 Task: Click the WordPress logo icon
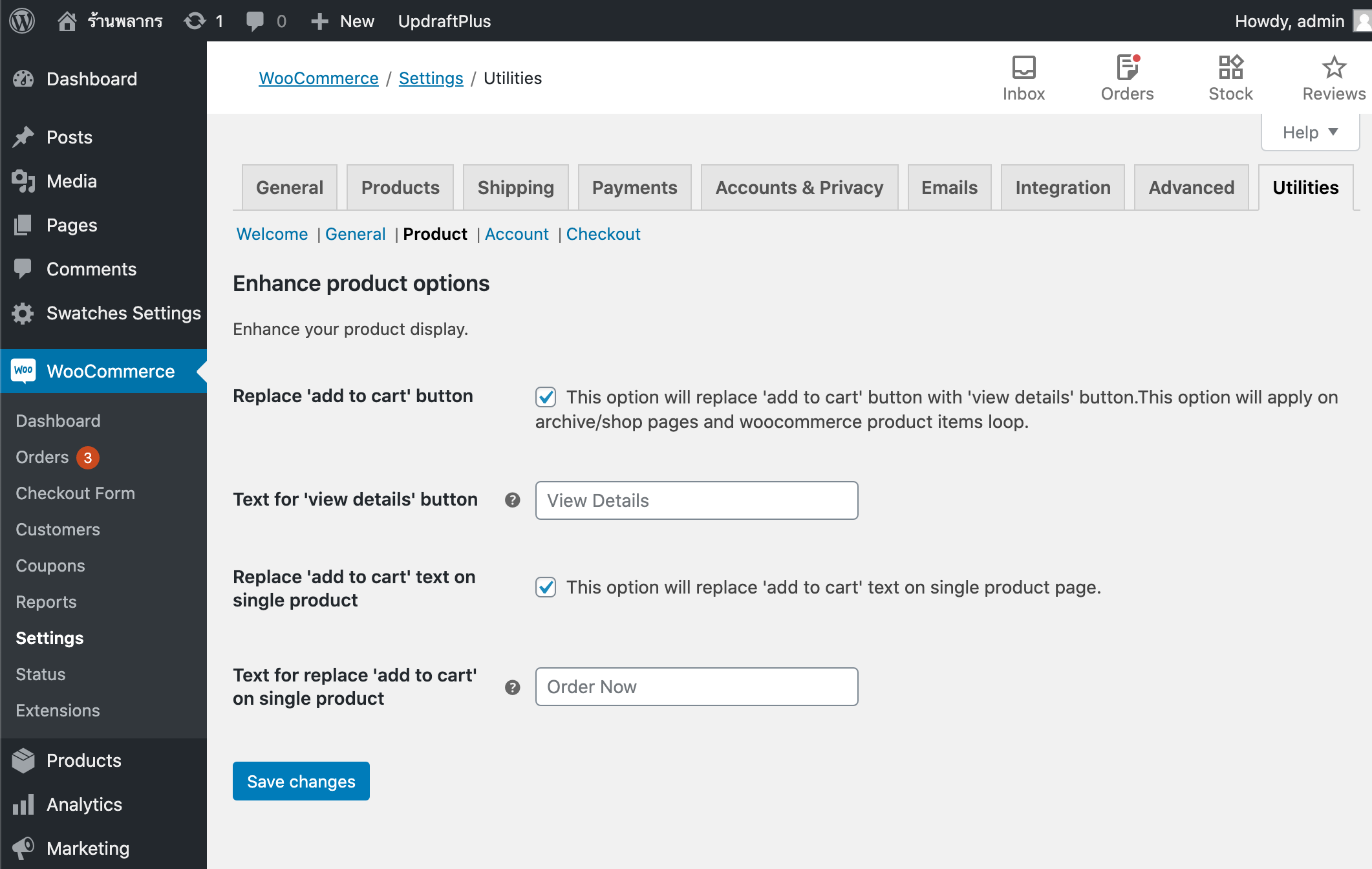tap(22, 21)
